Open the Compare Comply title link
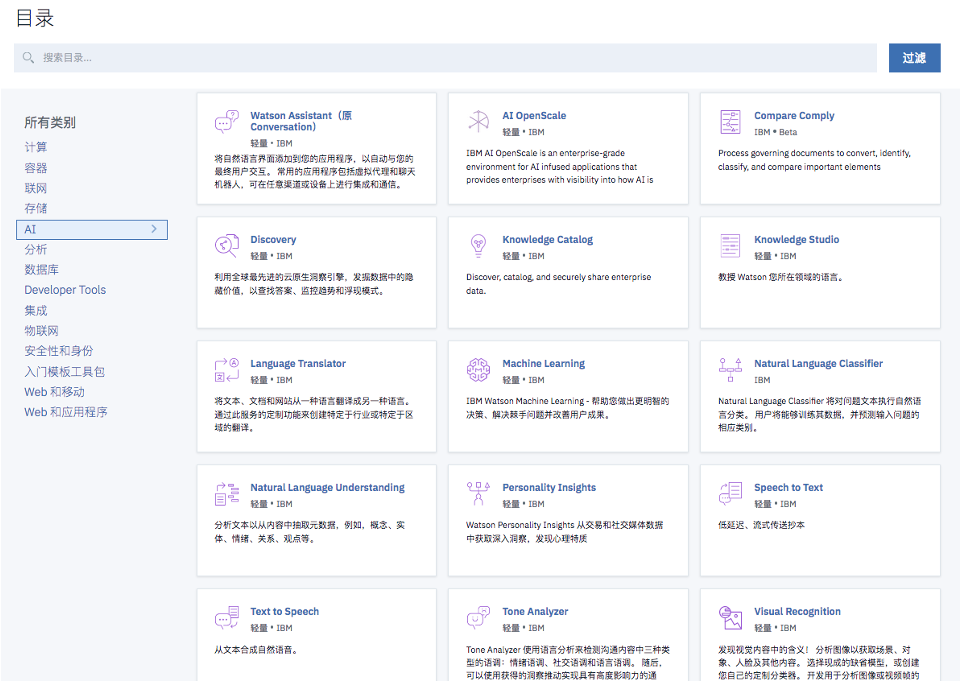The height and width of the screenshot is (682, 960). point(794,116)
